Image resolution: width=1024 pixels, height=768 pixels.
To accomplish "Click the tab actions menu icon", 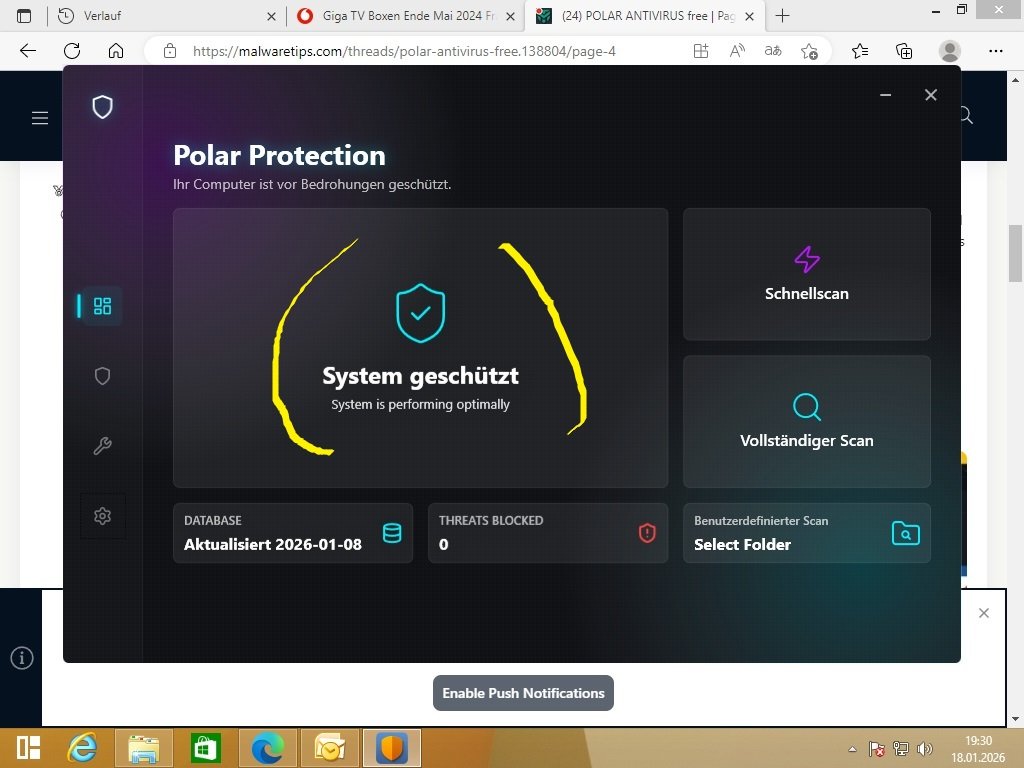I will pos(24,16).
